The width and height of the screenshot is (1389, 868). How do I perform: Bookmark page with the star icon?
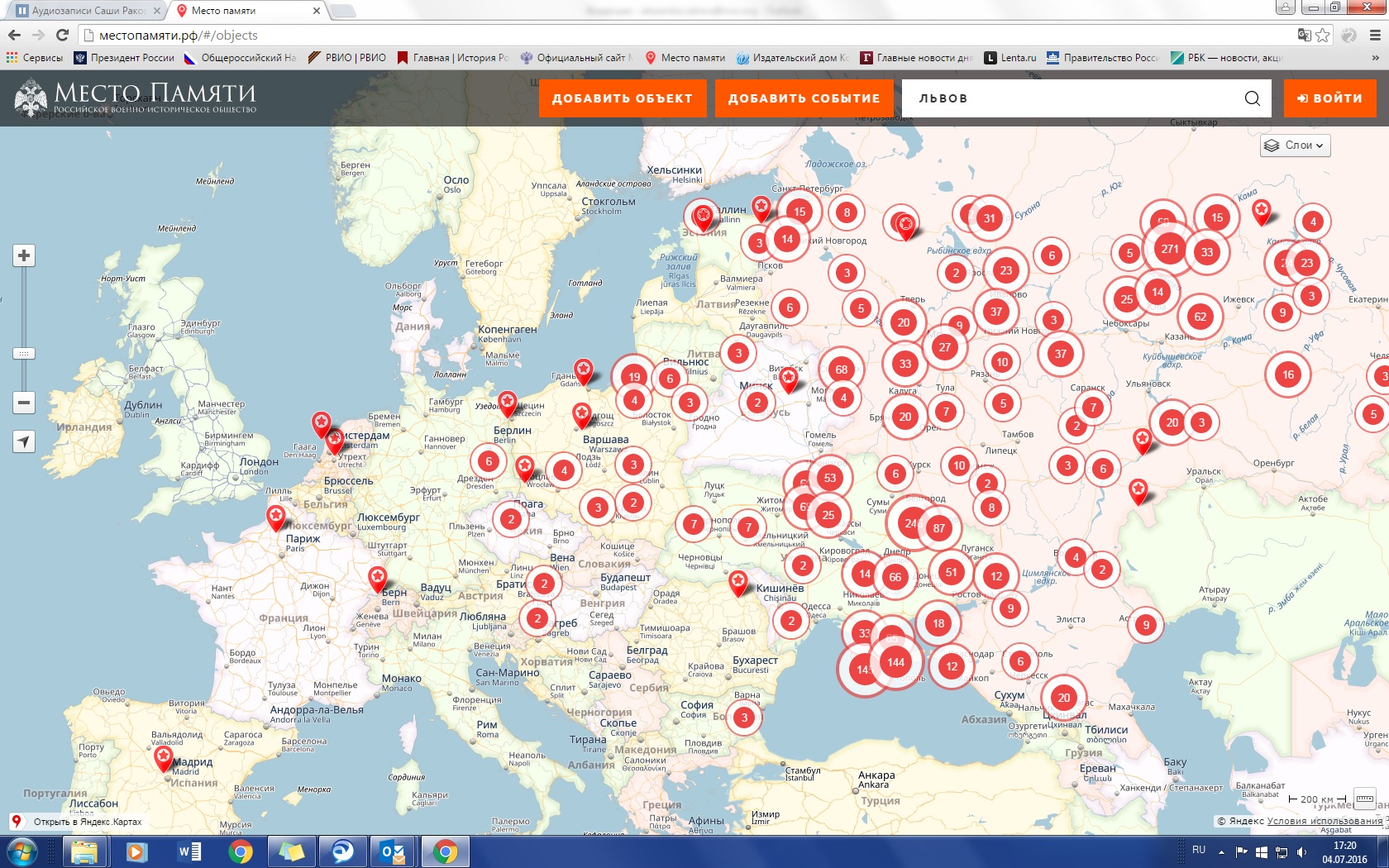pos(1323,35)
